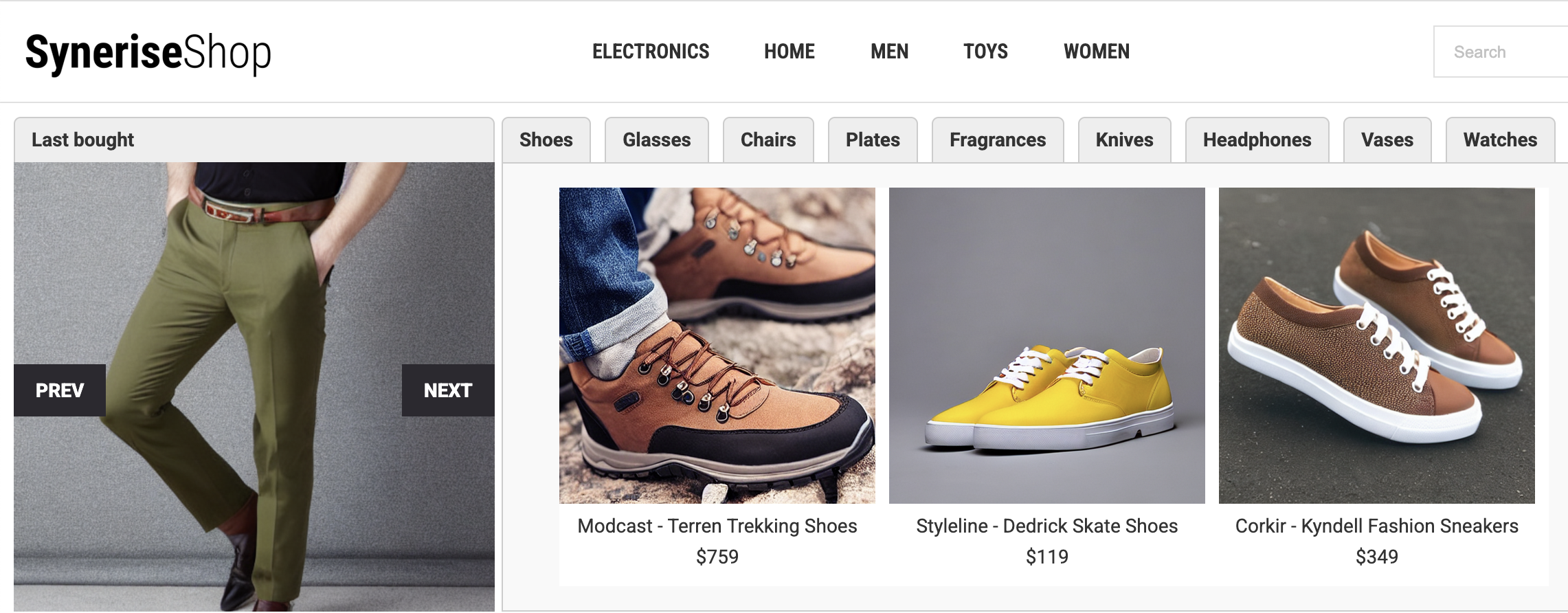Image resolution: width=1568 pixels, height=613 pixels.
Task: Open the Chairs tab
Action: [x=768, y=140]
